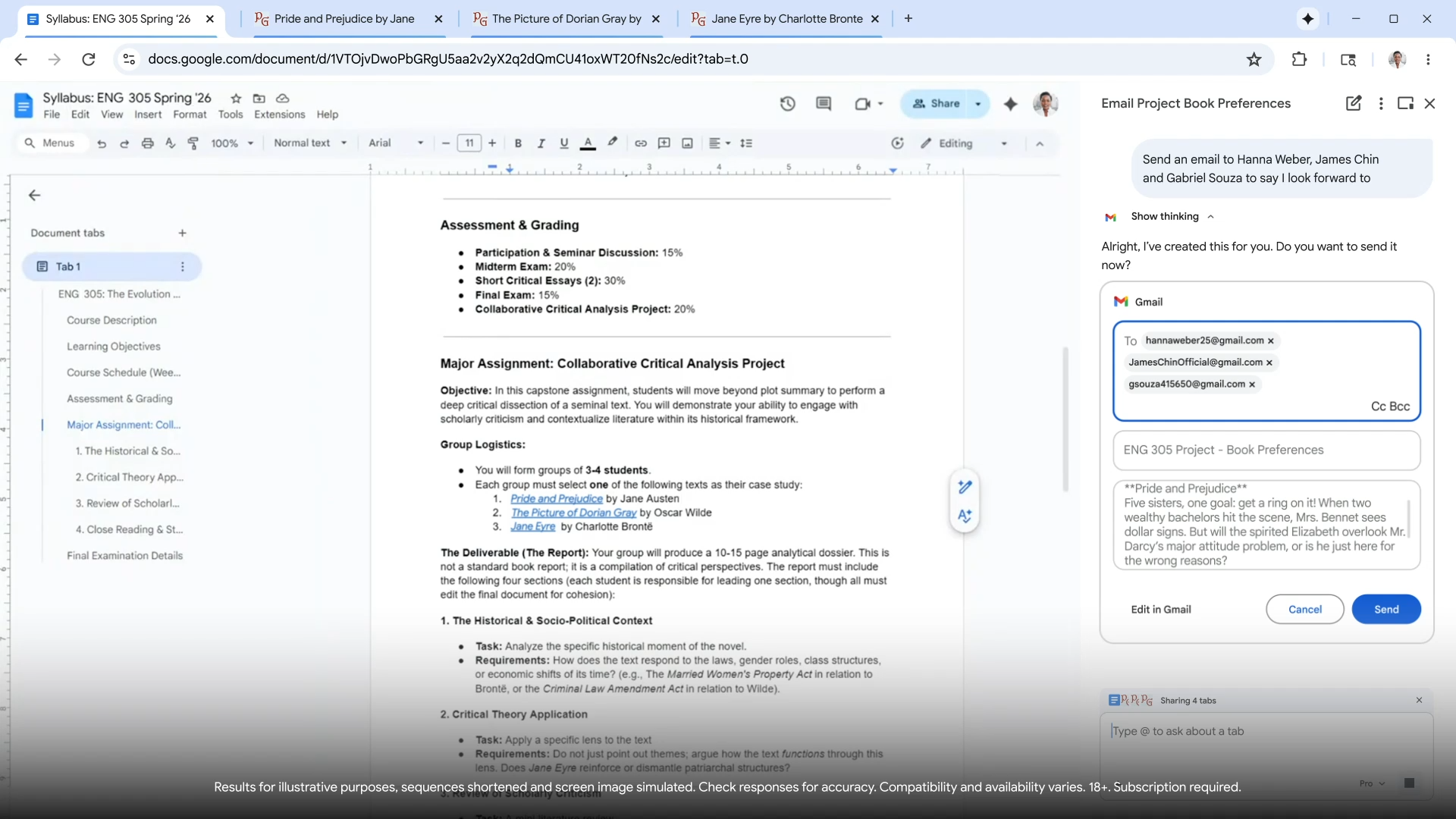Send the drafted Gmail message
This screenshot has height=819, width=1456.
[1386, 609]
